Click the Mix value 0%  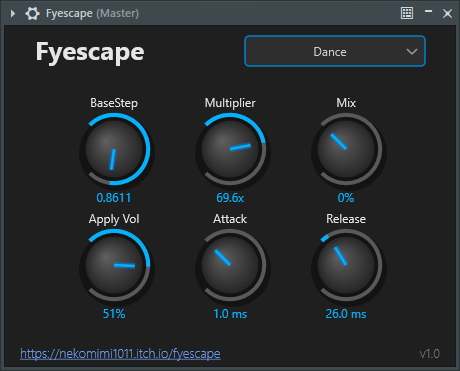346,198
